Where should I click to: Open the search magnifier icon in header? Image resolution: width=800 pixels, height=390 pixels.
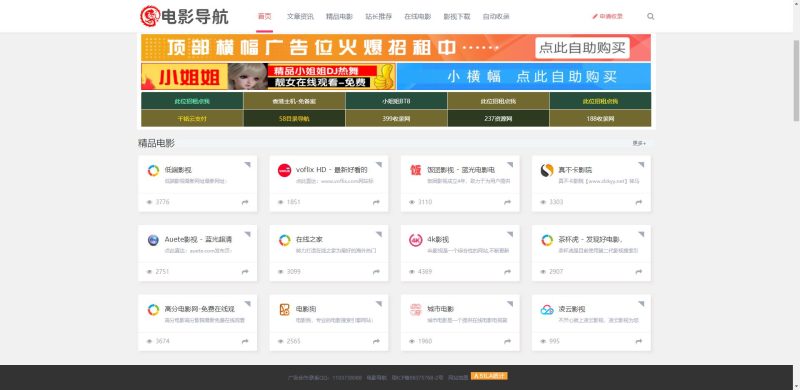tap(651, 16)
